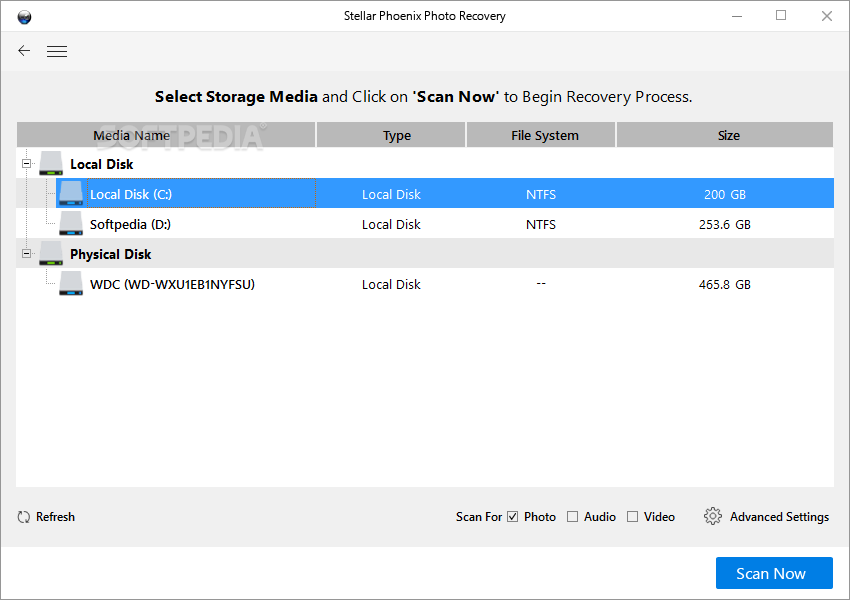The image size is (850, 600).
Task: Click NTFS in the Softpedia (D:) row
Action: point(541,224)
